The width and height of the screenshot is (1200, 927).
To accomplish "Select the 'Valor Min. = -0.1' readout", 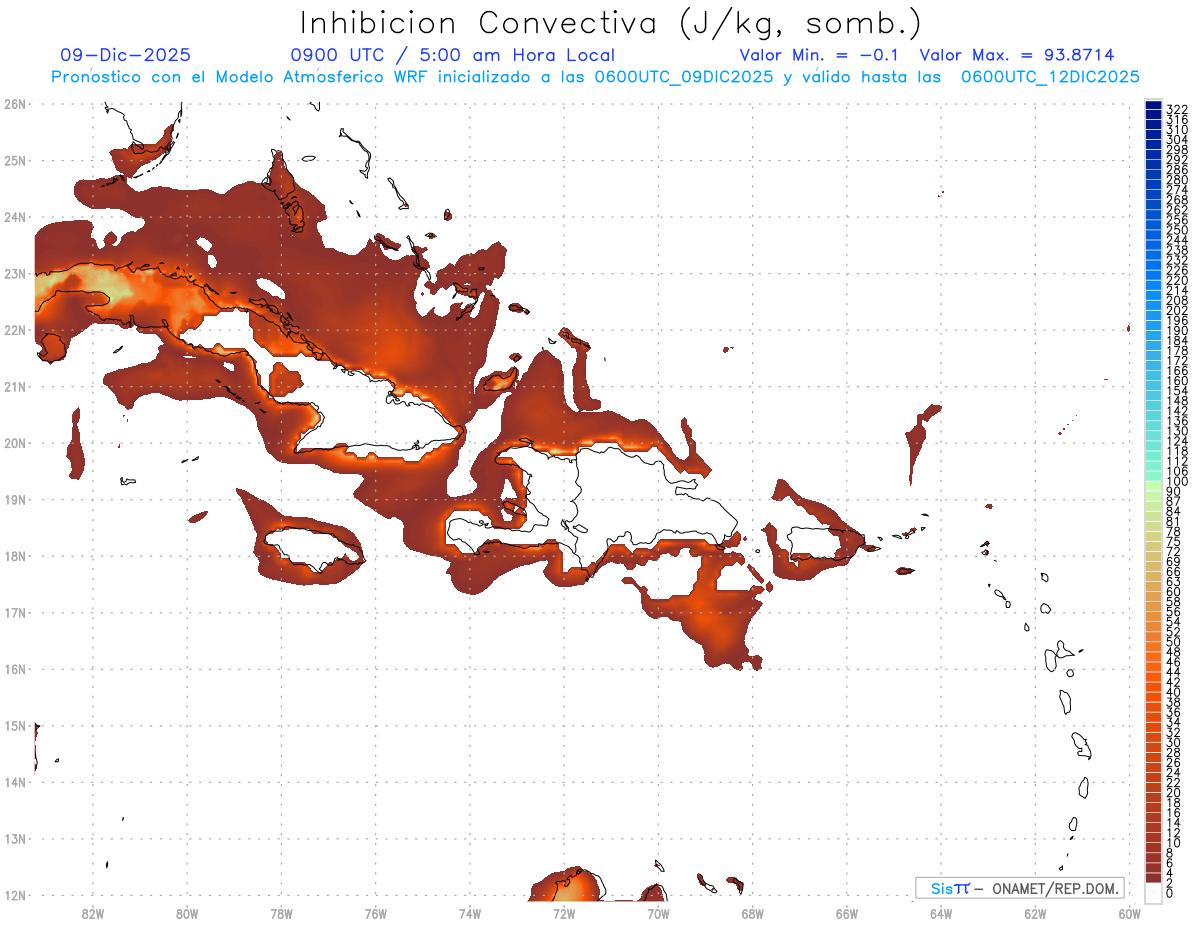I will (820, 55).
